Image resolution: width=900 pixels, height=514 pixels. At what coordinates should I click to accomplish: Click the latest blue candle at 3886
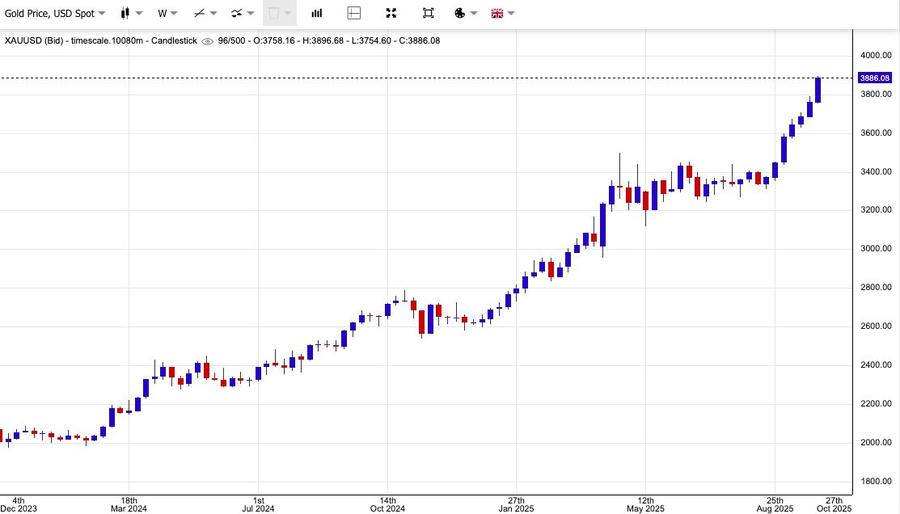click(x=818, y=90)
